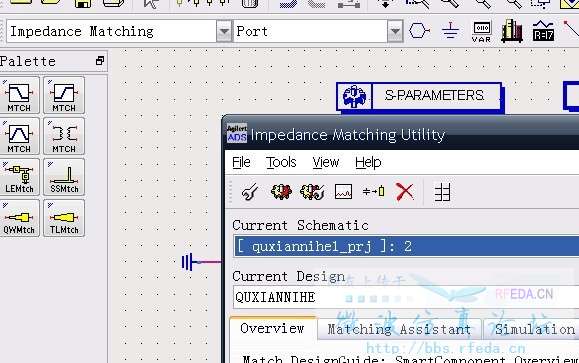The height and width of the screenshot is (363, 579).
Task: Open the Help menu
Action: click(x=368, y=162)
